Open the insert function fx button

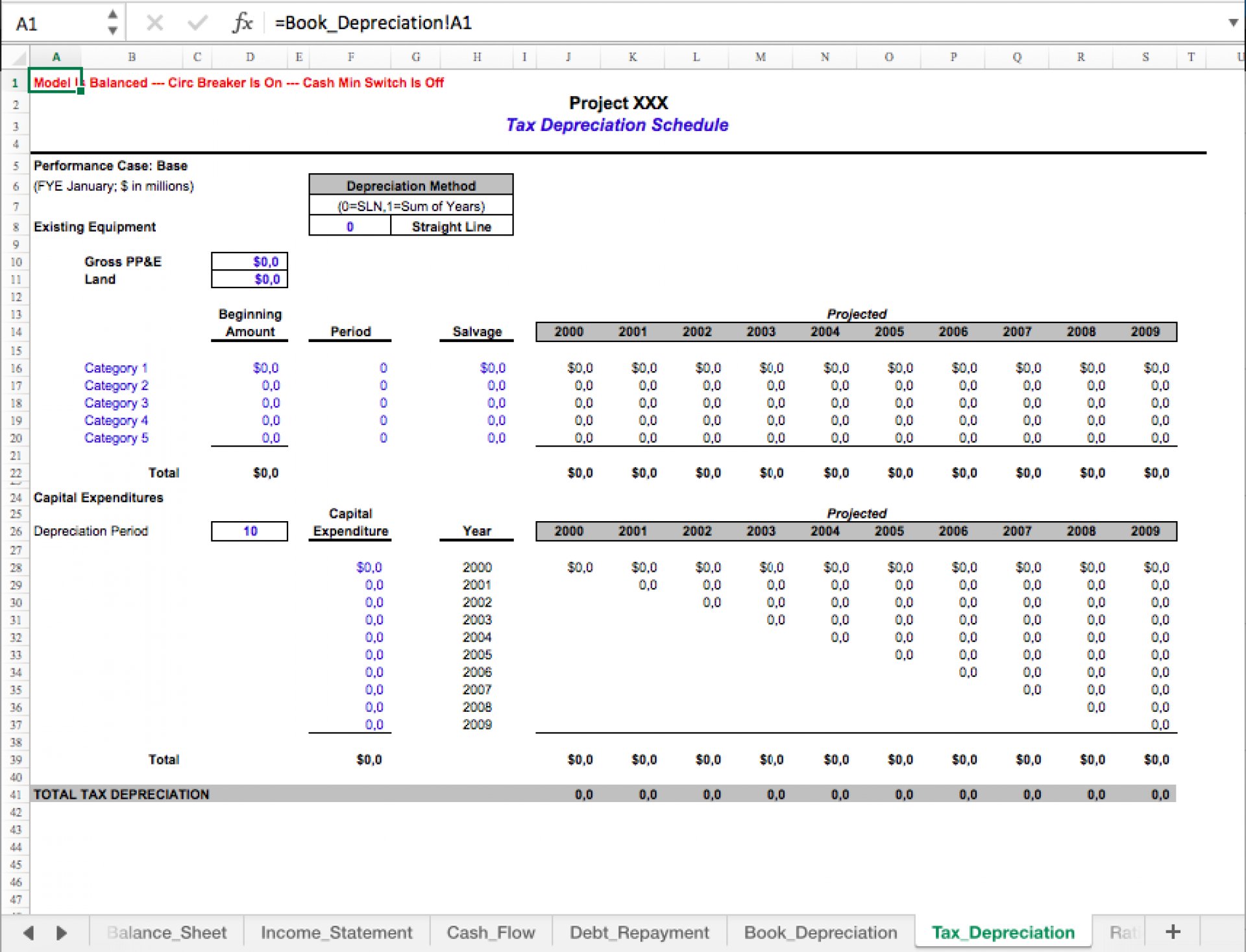tap(242, 23)
